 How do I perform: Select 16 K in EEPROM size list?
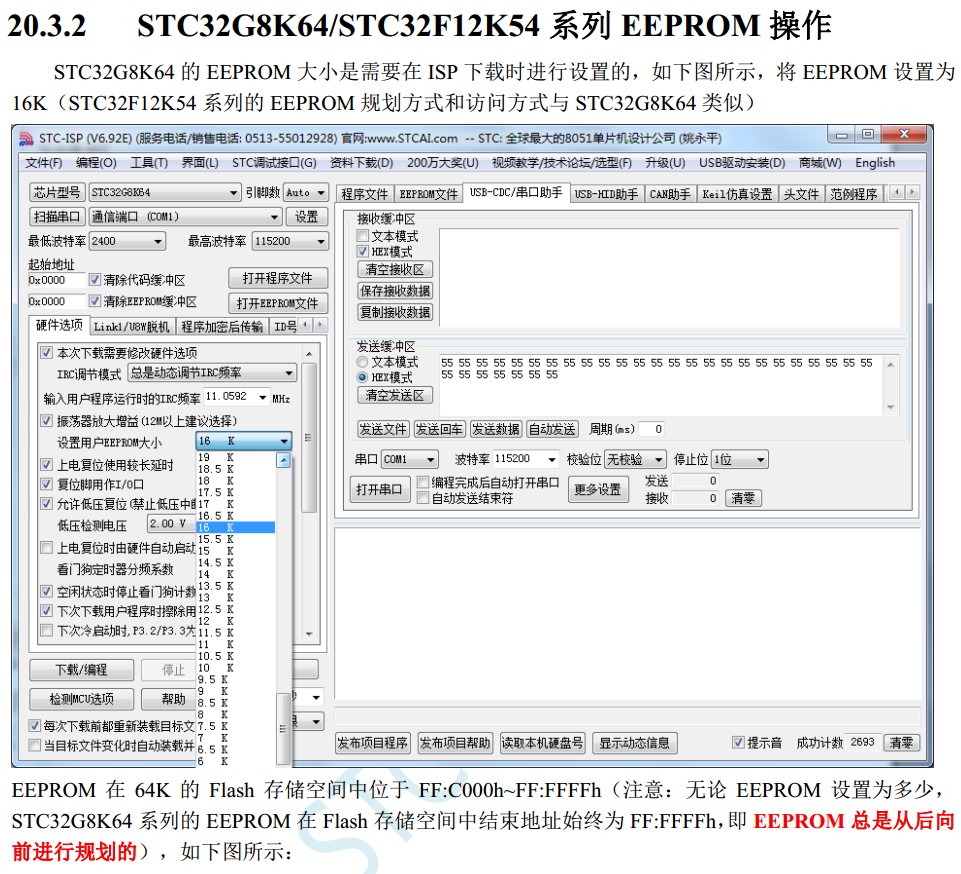pyautogui.click(x=235, y=527)
